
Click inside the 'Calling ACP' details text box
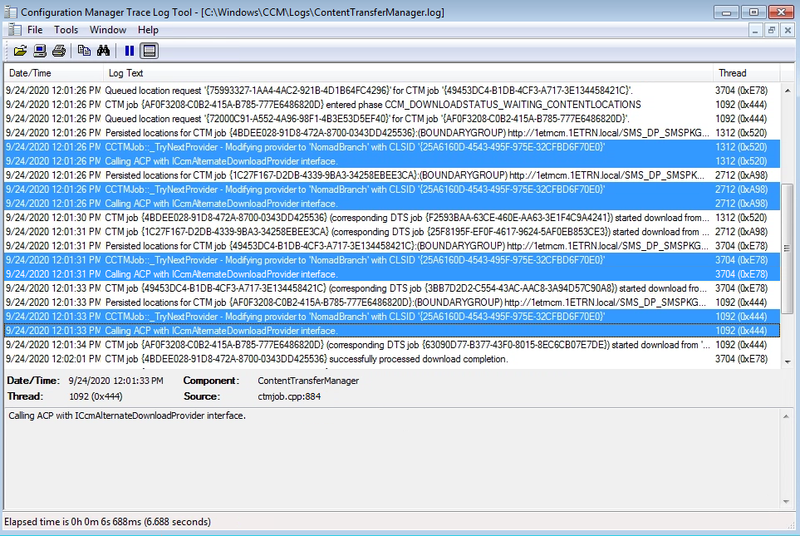[x=400, y=460]
